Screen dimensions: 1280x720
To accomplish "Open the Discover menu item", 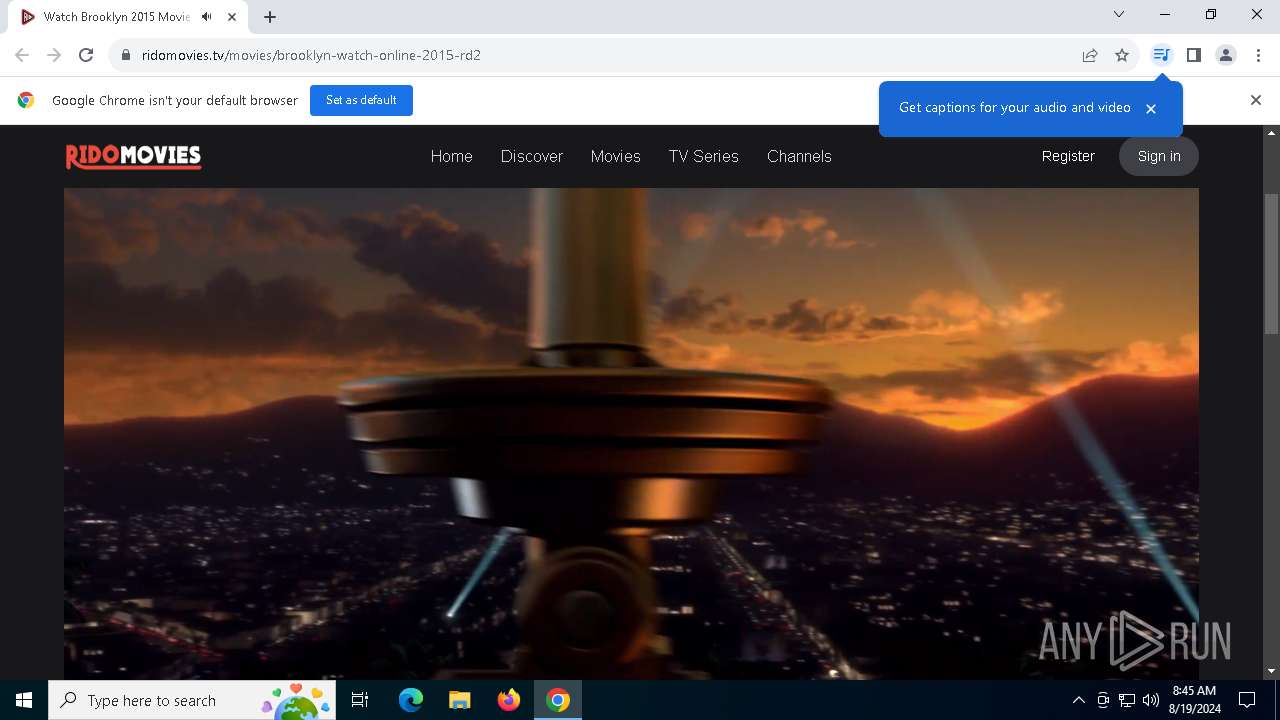I will tap(532, 156).
